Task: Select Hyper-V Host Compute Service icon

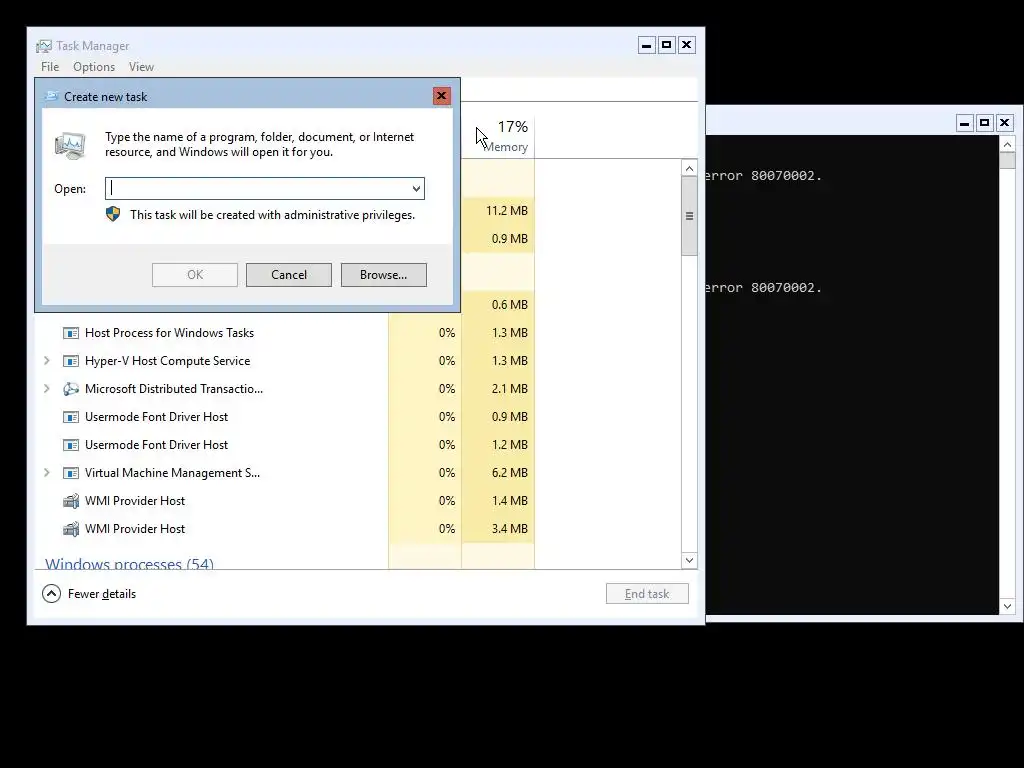Action: click(71, 361)
